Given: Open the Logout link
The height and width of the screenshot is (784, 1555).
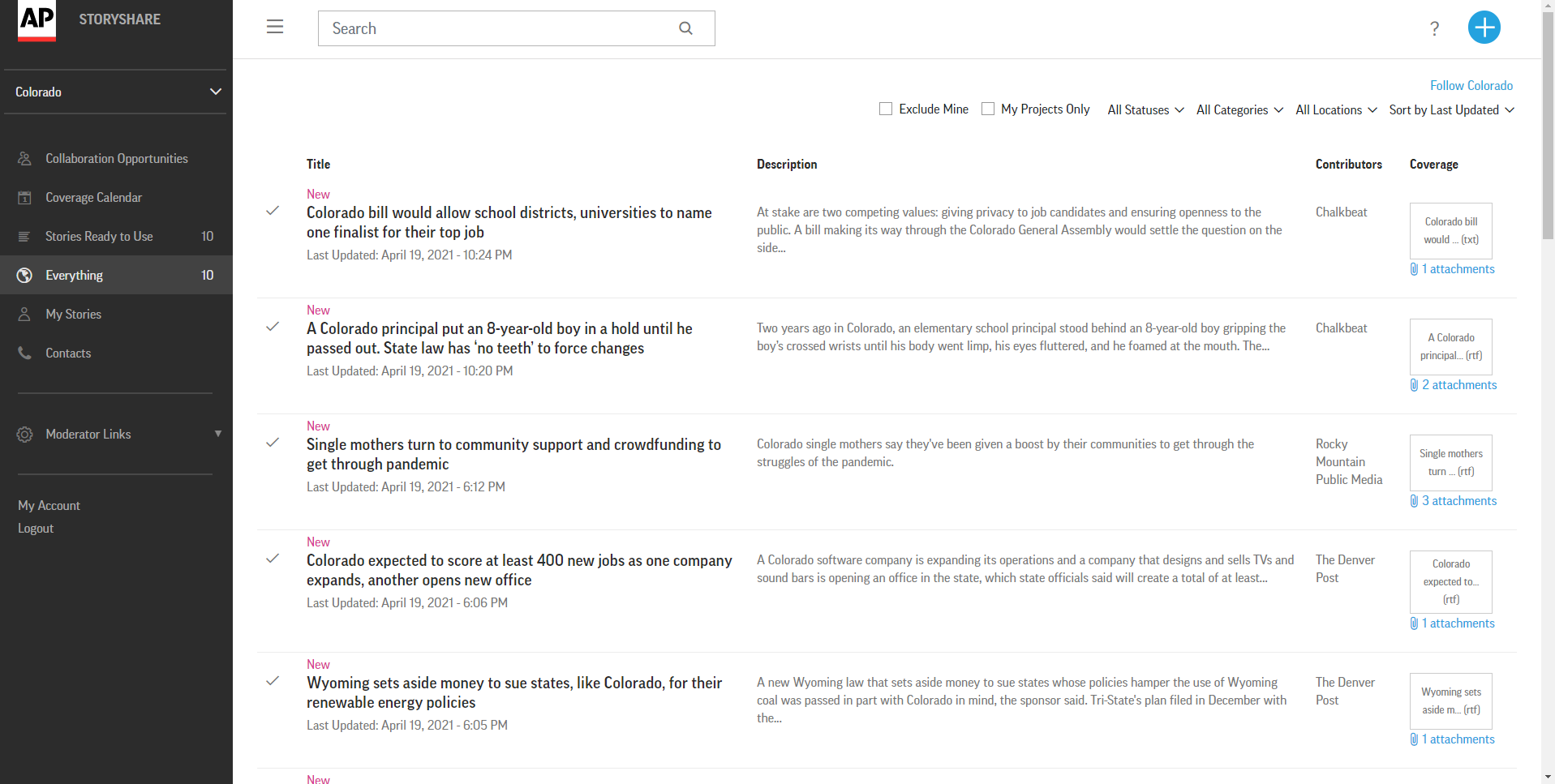Looking at the screenshot, I should coord(36,529).
